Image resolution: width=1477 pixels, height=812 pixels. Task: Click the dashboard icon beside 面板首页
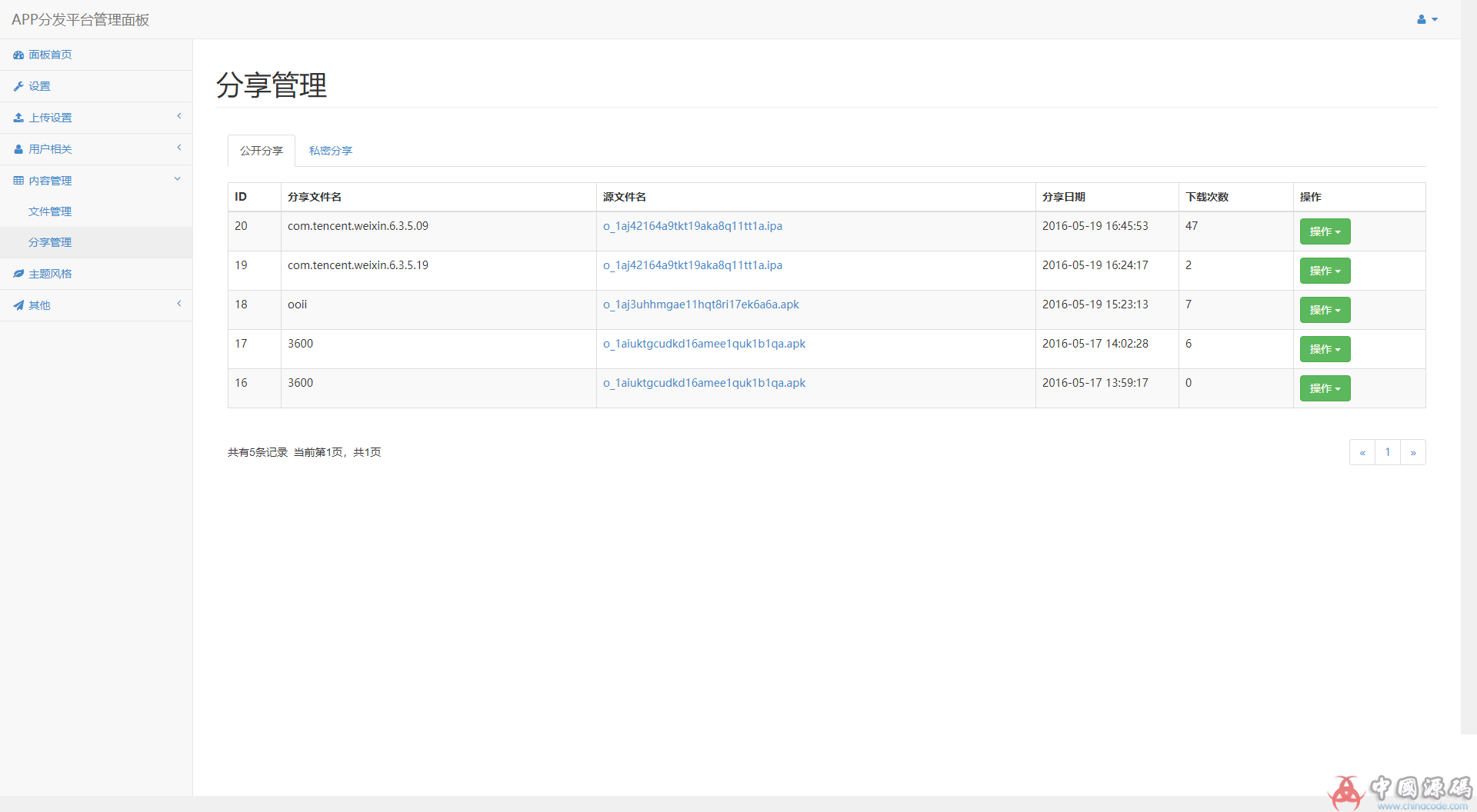18,55
